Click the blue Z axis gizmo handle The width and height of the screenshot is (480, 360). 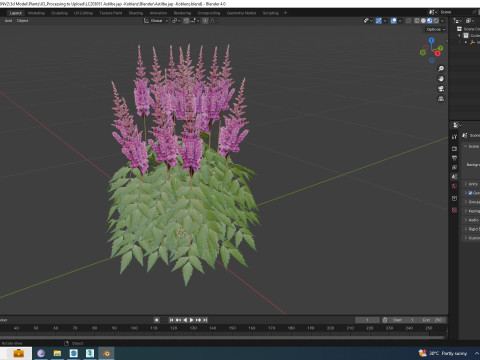click(x=432, y=40)
